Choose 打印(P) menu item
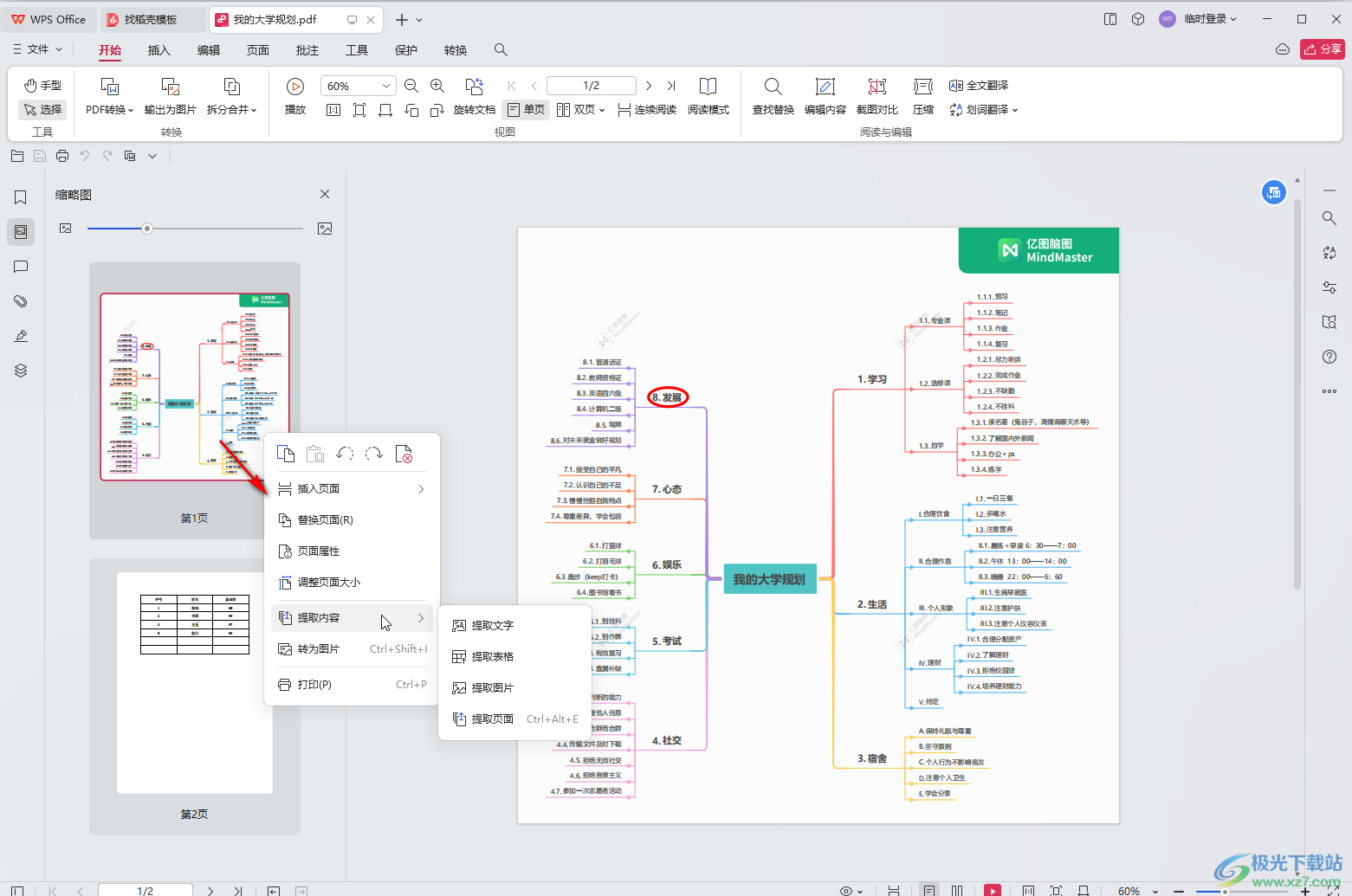 (x=352, y=685)
